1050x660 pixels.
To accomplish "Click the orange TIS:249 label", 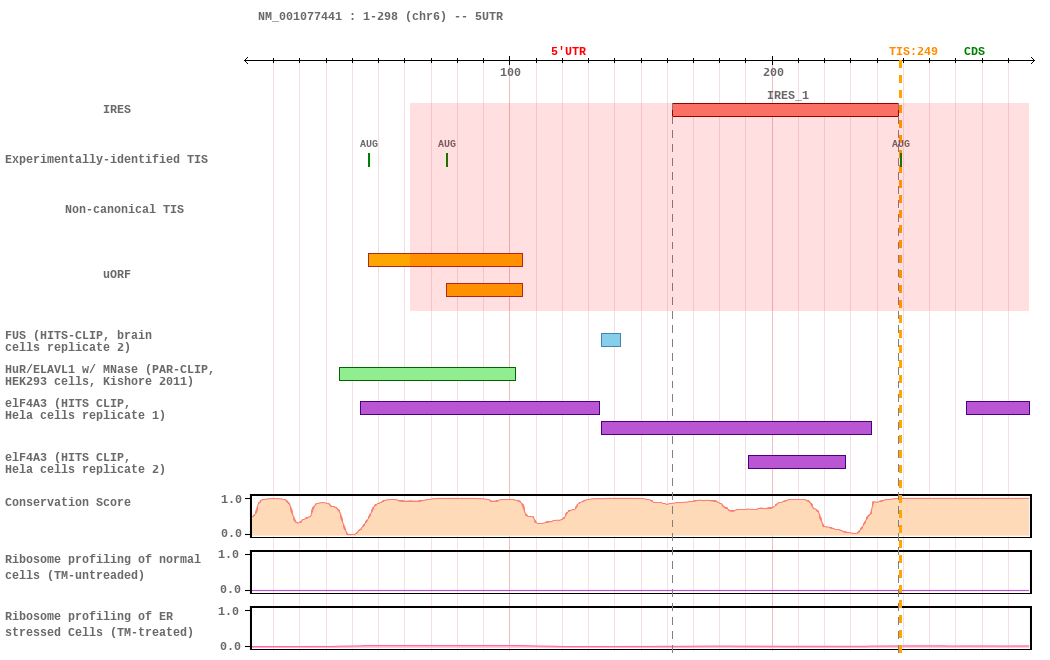I will coord(913,52).
